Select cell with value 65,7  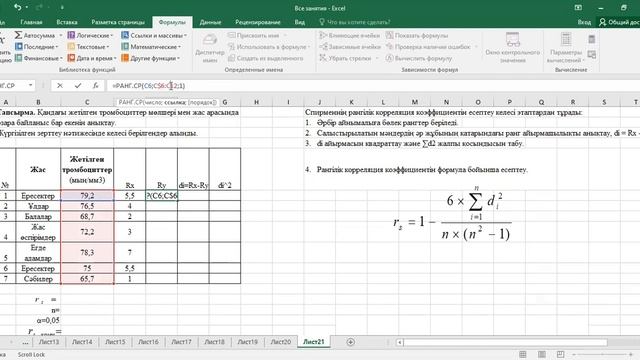[x=87, y=279]
